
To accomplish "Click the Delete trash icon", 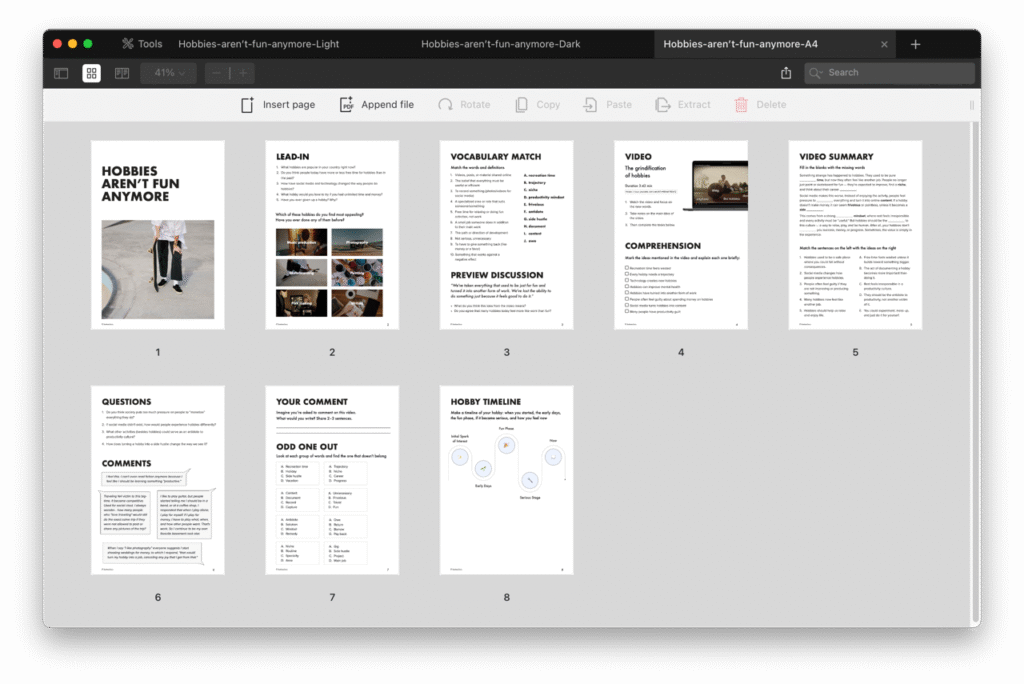I will pyautogui.click(x=741, y=105).
